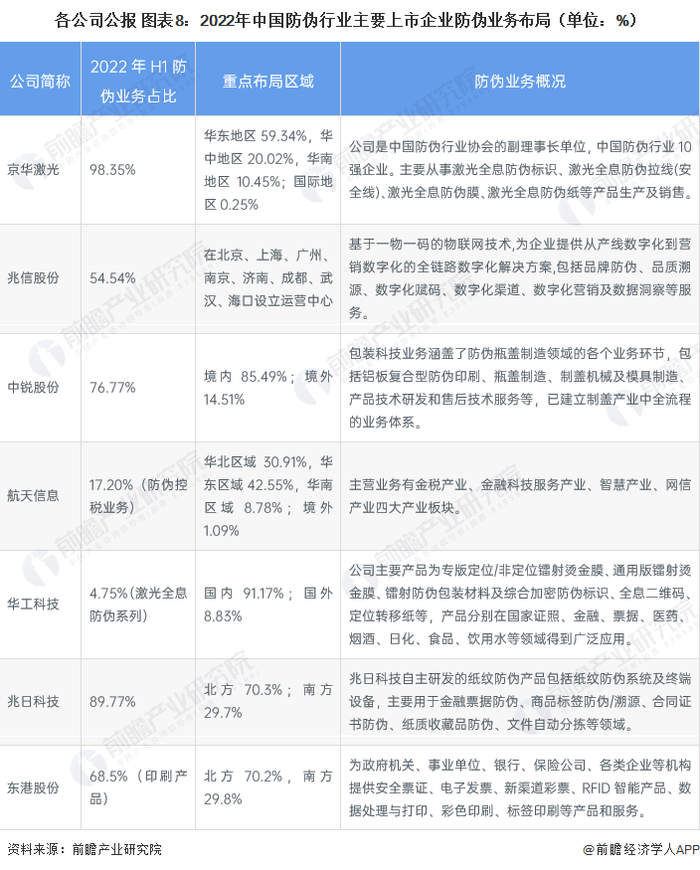Click the 兆日科技自主研发 overview text
700x870 pixels.
tap(520, 702)
